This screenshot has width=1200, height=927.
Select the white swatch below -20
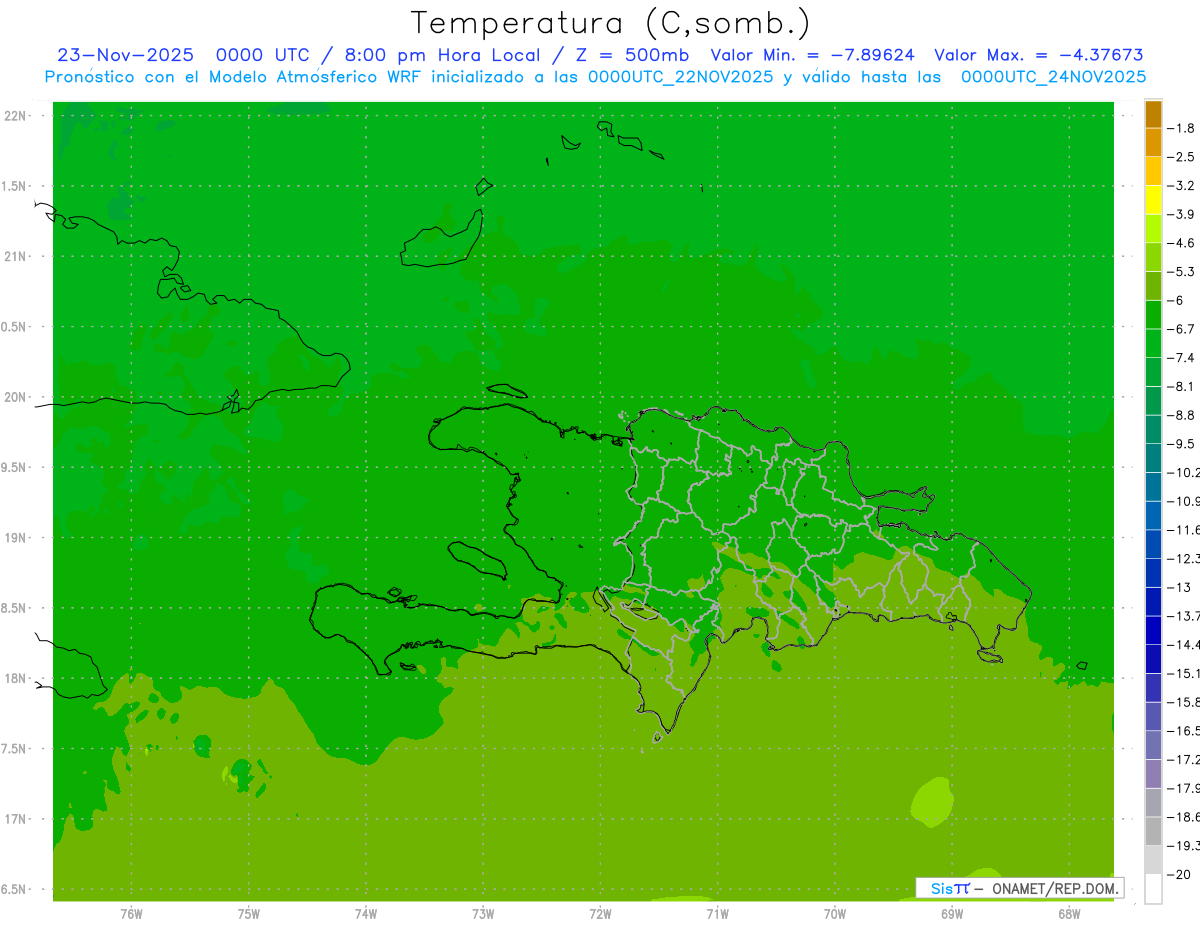[x=1153, y=888]
